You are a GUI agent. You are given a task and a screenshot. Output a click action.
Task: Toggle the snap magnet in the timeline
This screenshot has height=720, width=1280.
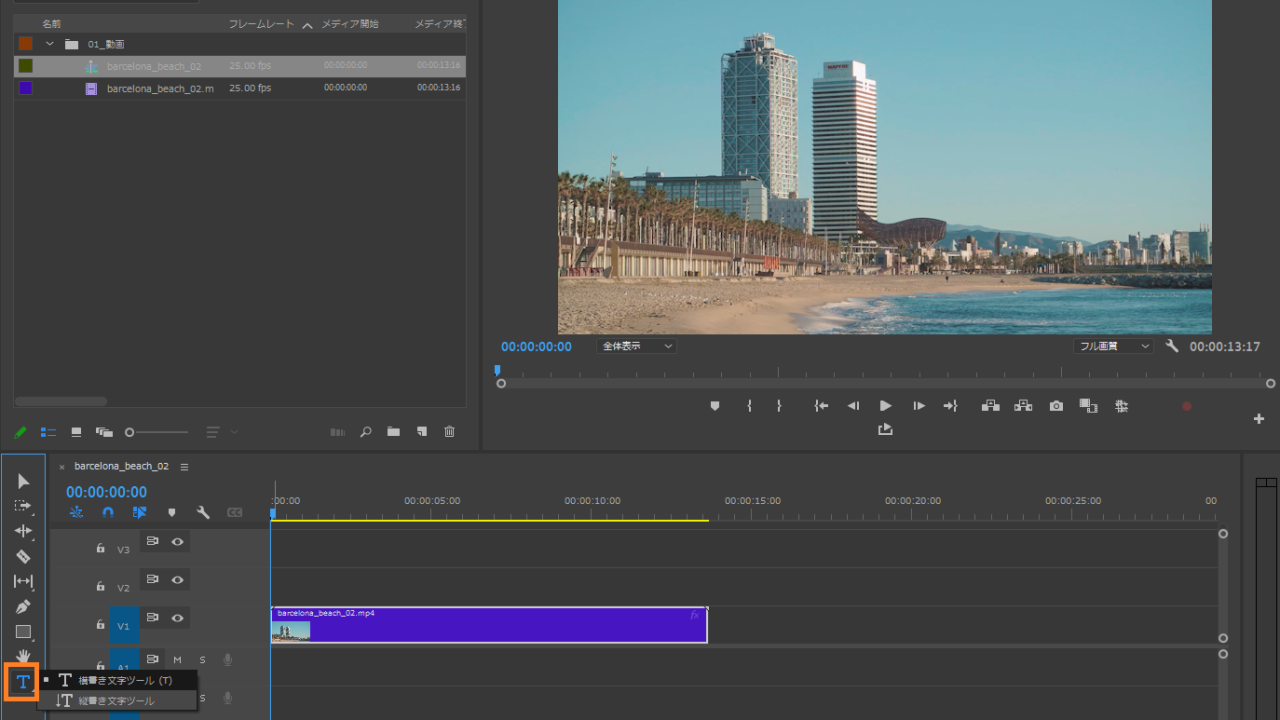coord(108,512)
